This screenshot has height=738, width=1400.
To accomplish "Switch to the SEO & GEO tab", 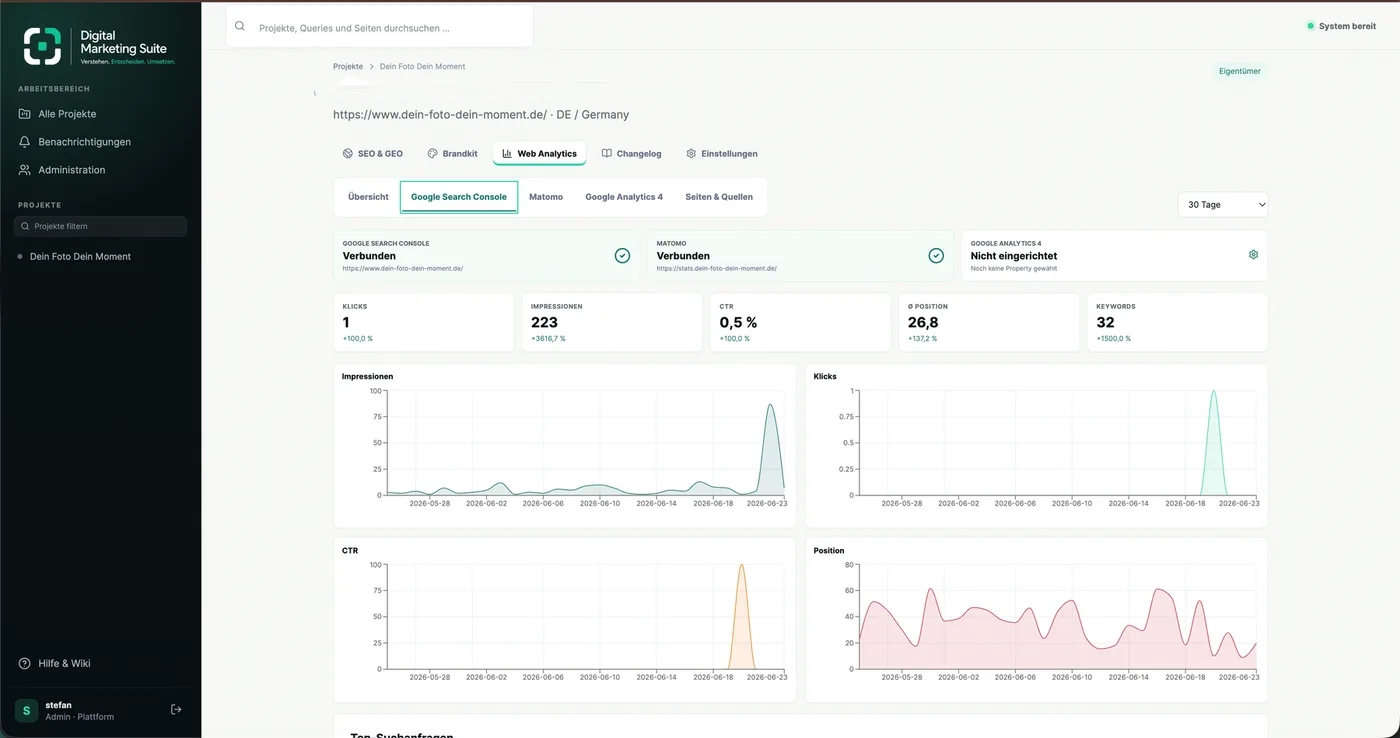I will (x=373, y=154).
